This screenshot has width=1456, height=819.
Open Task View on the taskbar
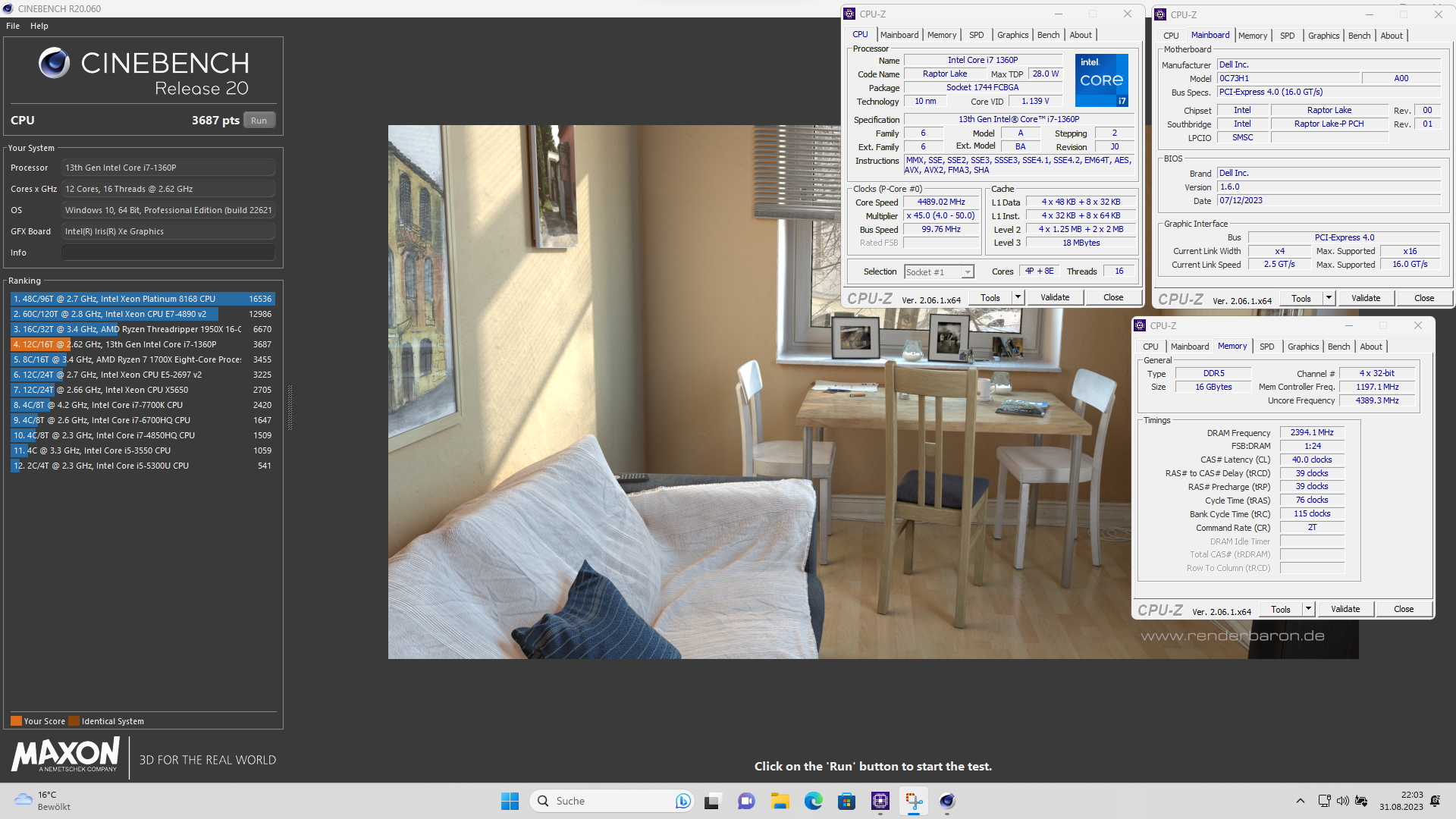point(711,801)
